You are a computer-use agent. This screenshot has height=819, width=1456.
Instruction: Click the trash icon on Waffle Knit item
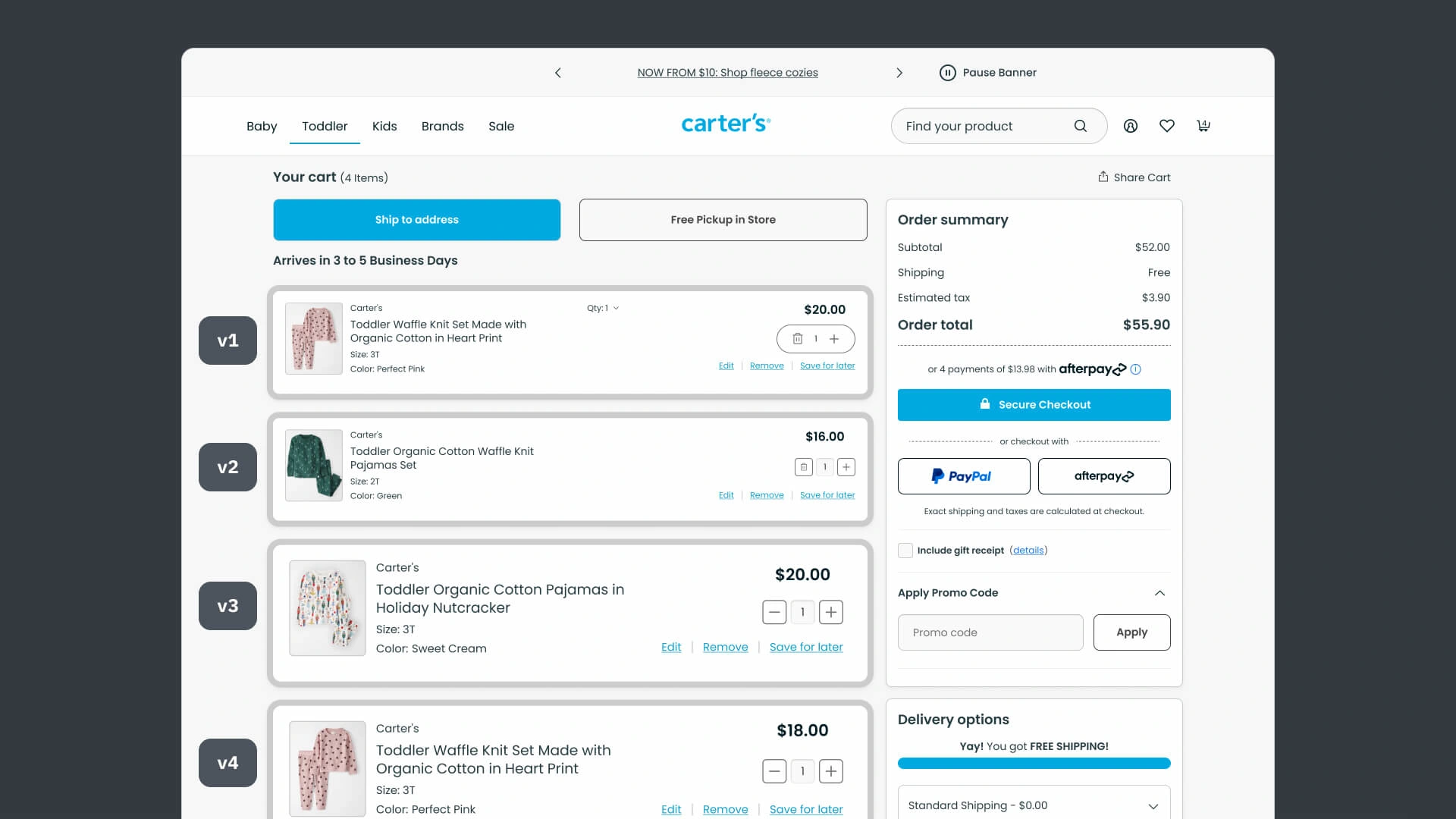(x=797, y=338)
